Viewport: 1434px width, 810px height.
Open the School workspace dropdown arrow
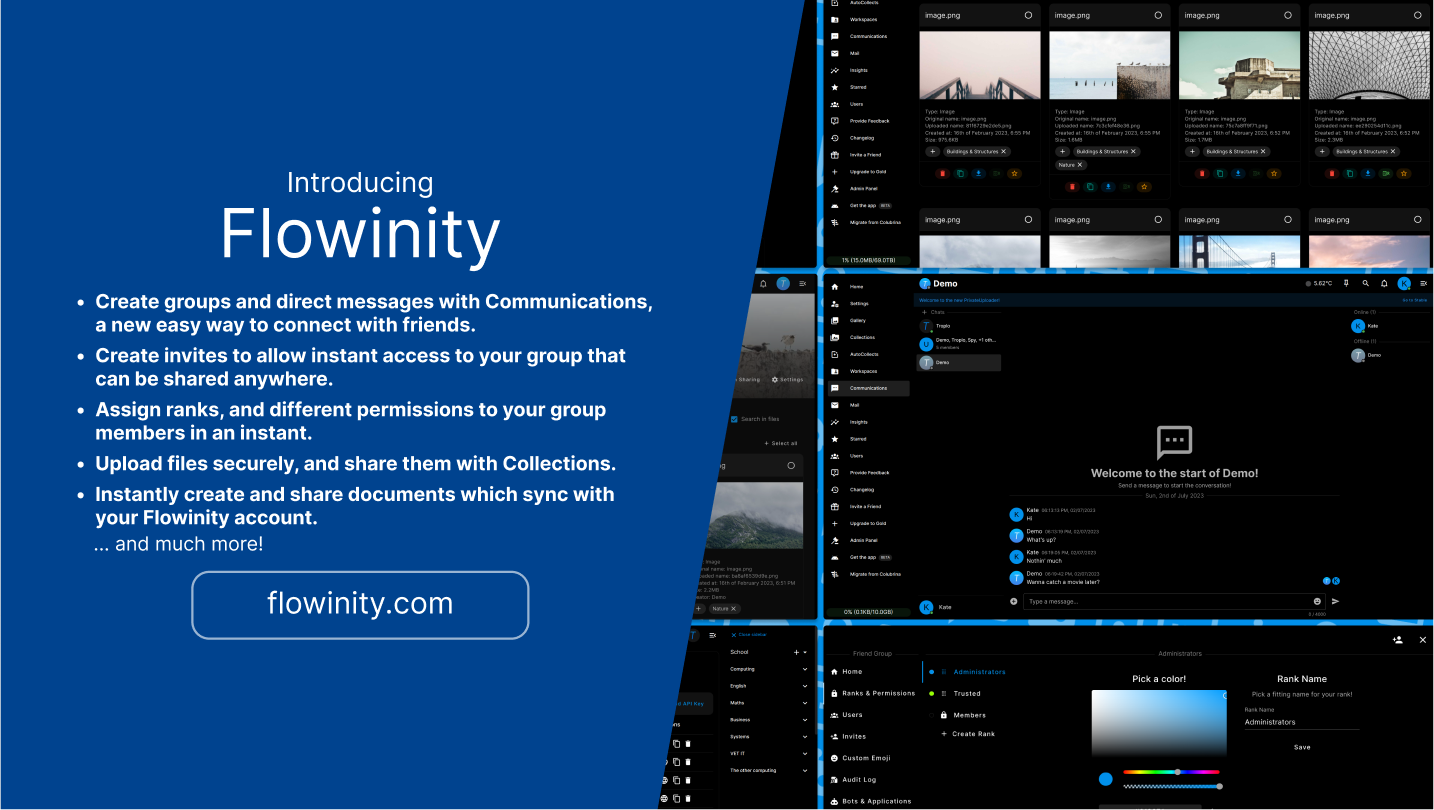coord(805,652)
